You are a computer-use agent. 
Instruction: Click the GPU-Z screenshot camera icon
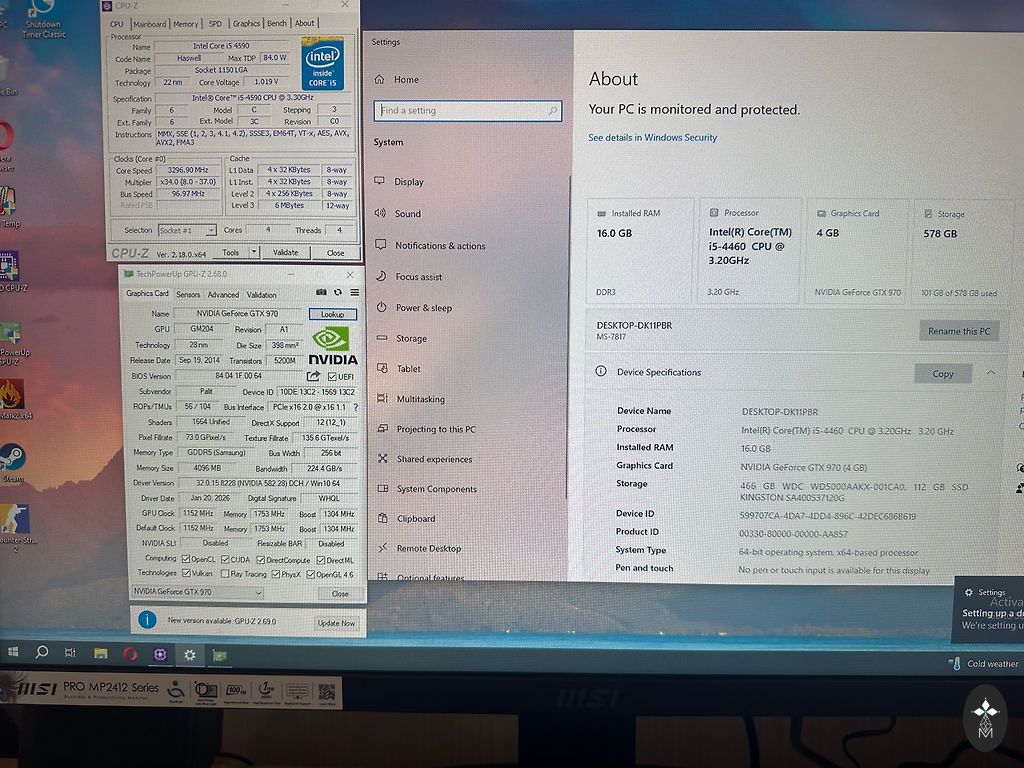point(321,293)
